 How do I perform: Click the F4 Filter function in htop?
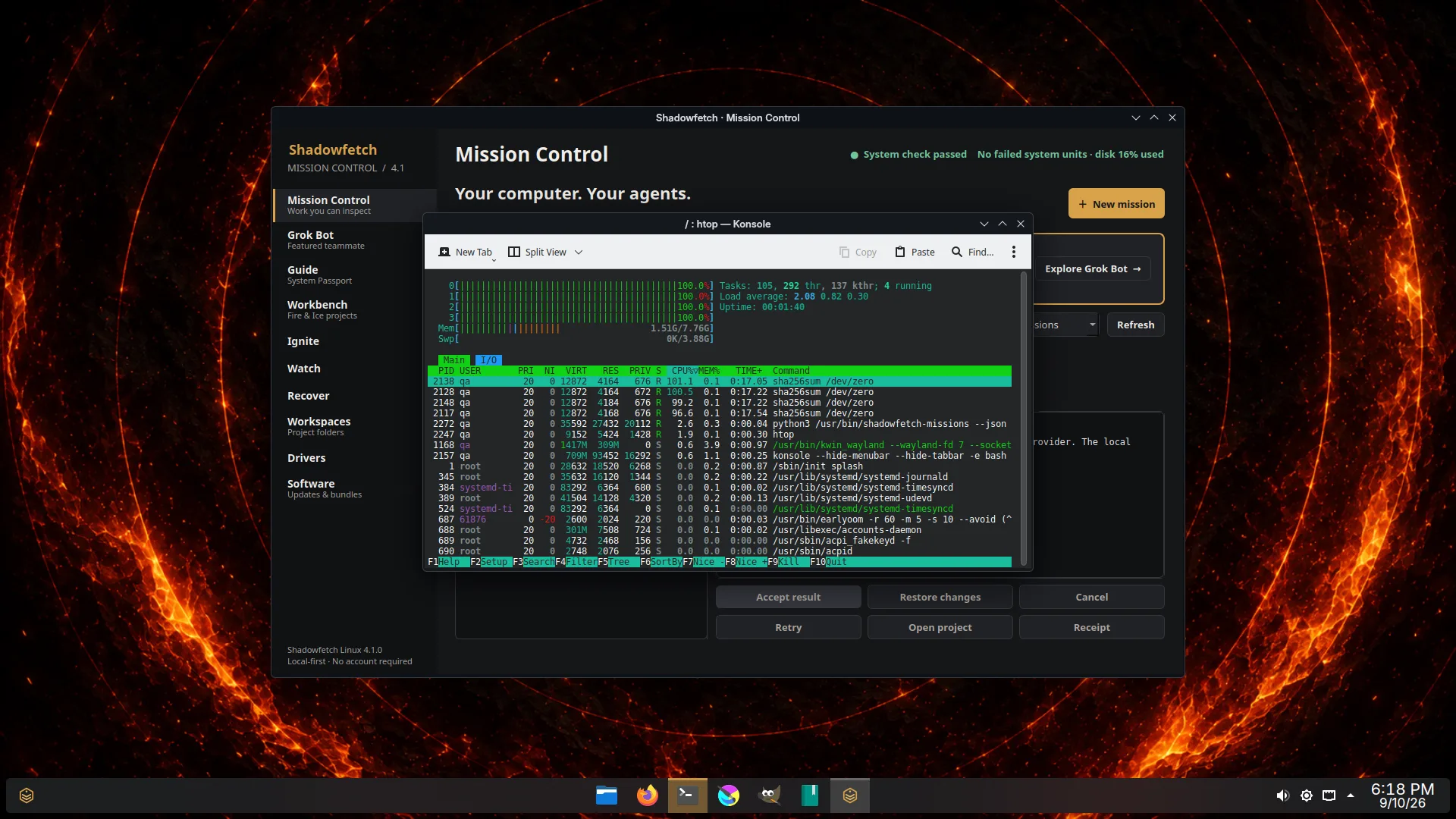[x=576, y=562]
